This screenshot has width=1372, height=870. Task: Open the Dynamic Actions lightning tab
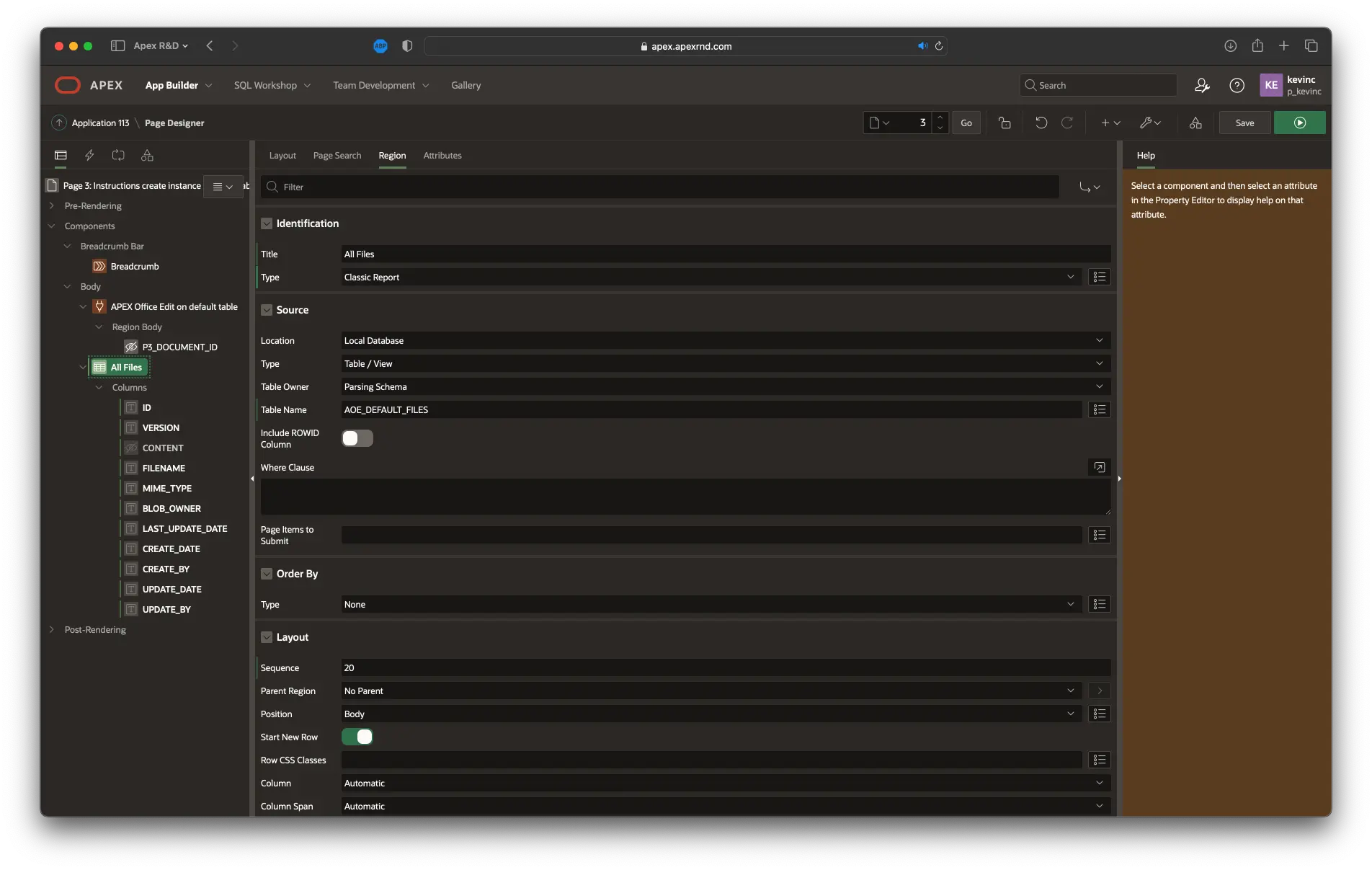[x=89, y=155]
